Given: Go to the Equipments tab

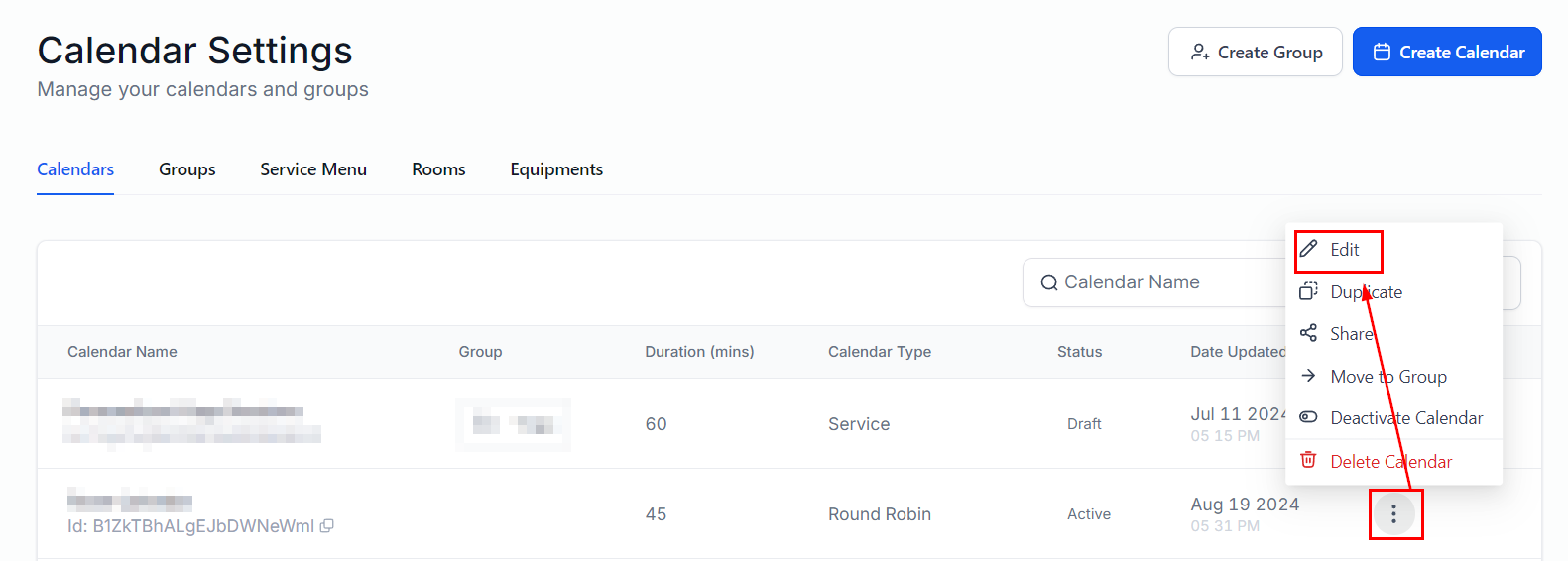Looking at the screenshot, I should click(556, 169).
